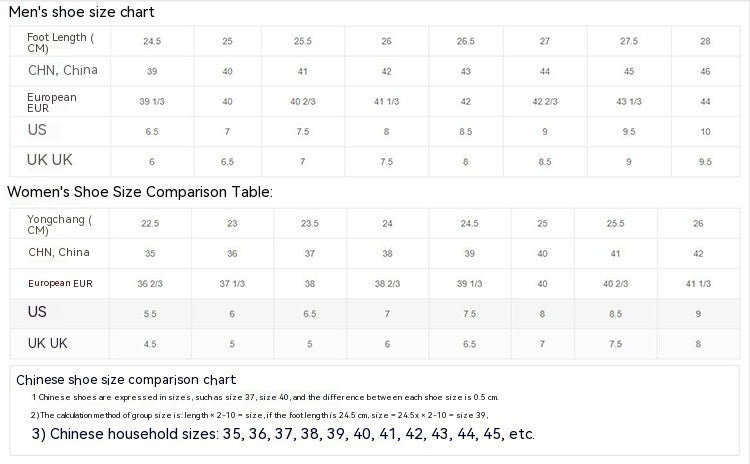The image size is (750, 464).
Task: Click women's European size 38 2/3 cell
Action: 387,284
